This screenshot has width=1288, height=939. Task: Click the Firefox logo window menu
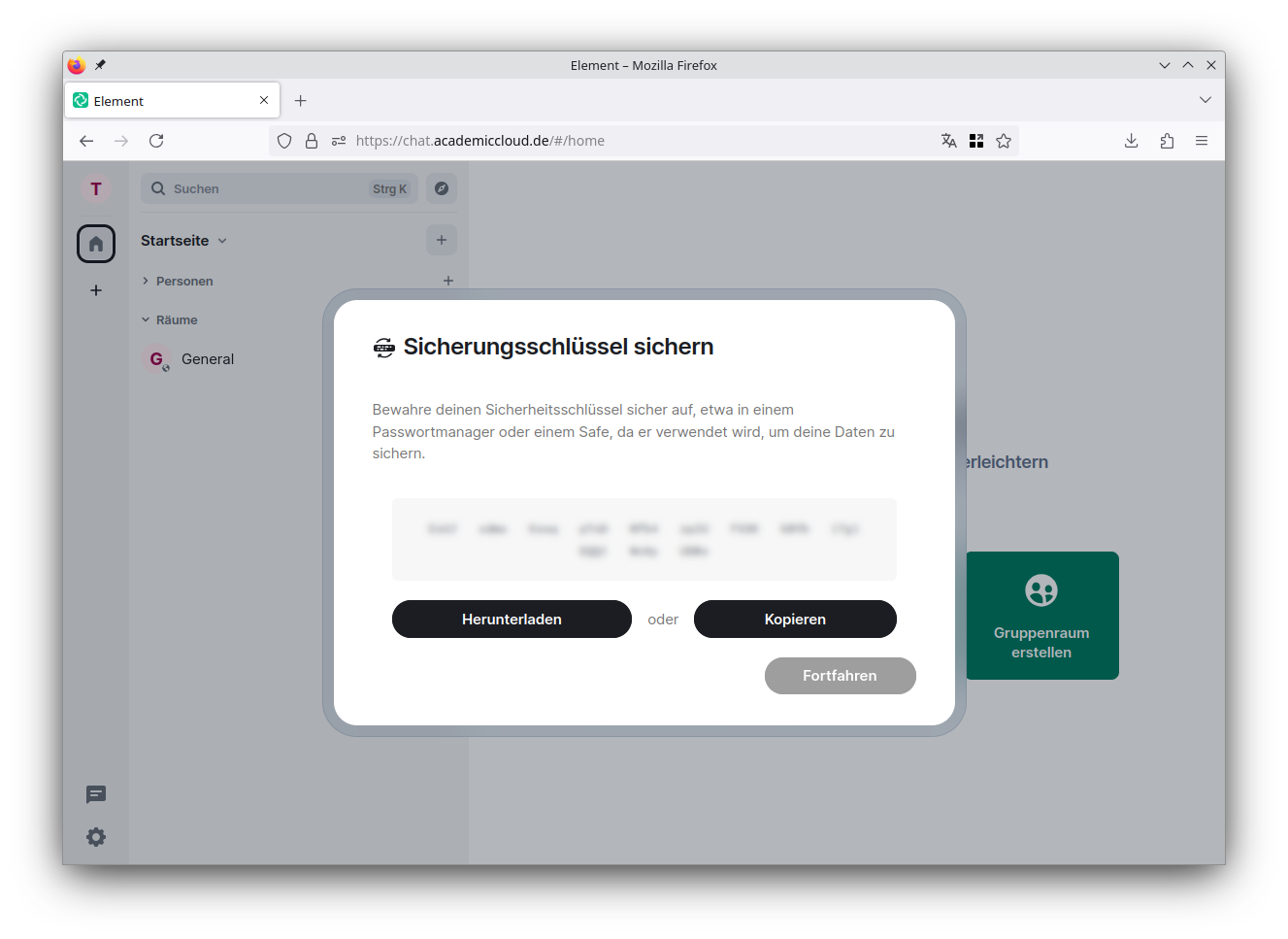77,65
